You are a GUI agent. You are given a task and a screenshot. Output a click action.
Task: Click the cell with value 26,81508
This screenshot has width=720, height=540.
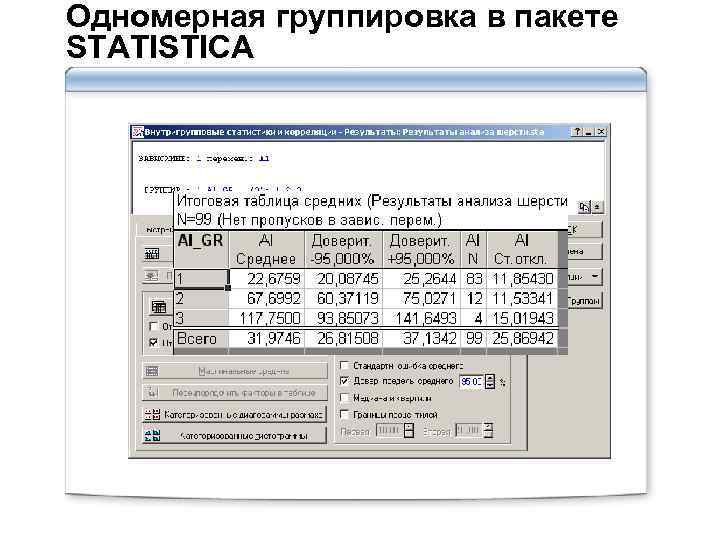click(343, 338)
